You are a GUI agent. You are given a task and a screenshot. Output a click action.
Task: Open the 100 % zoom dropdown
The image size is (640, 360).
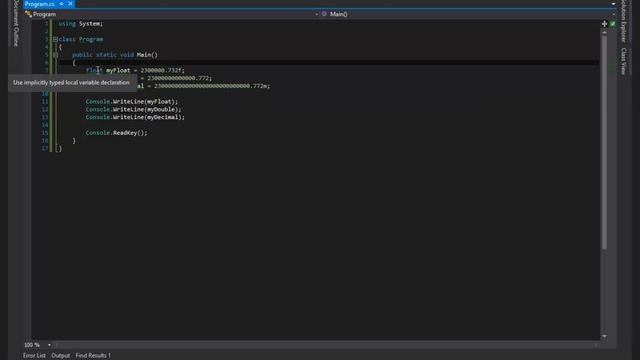pos(49,345)
